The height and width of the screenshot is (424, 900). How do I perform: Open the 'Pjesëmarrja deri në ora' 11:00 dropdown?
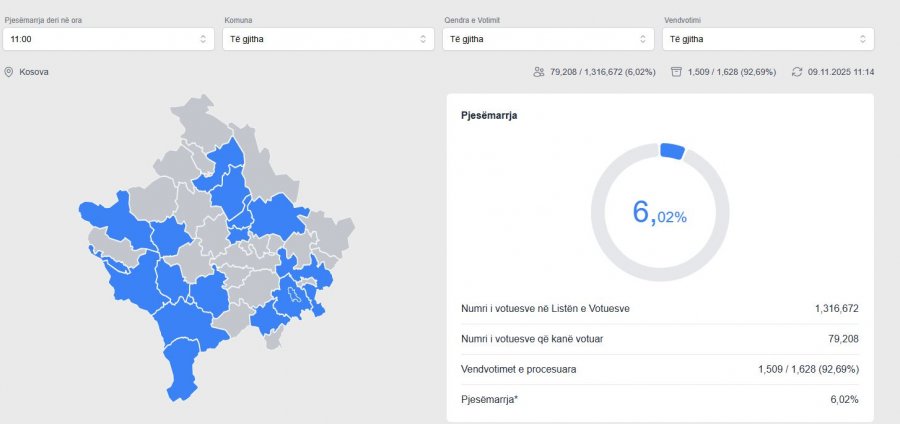(108, 39)
